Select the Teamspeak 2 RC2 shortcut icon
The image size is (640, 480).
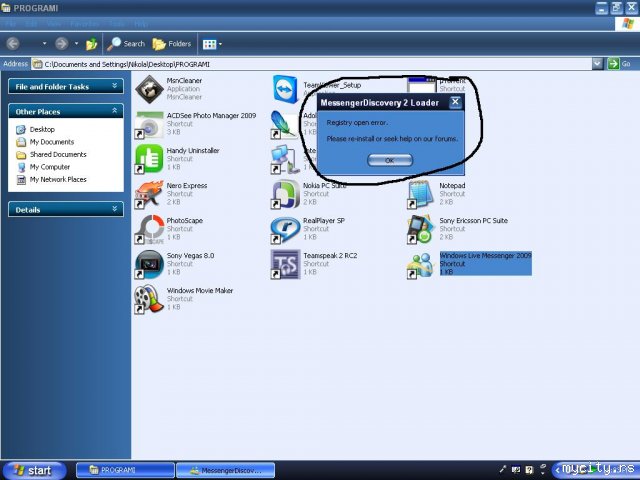[x=285, y=264]
